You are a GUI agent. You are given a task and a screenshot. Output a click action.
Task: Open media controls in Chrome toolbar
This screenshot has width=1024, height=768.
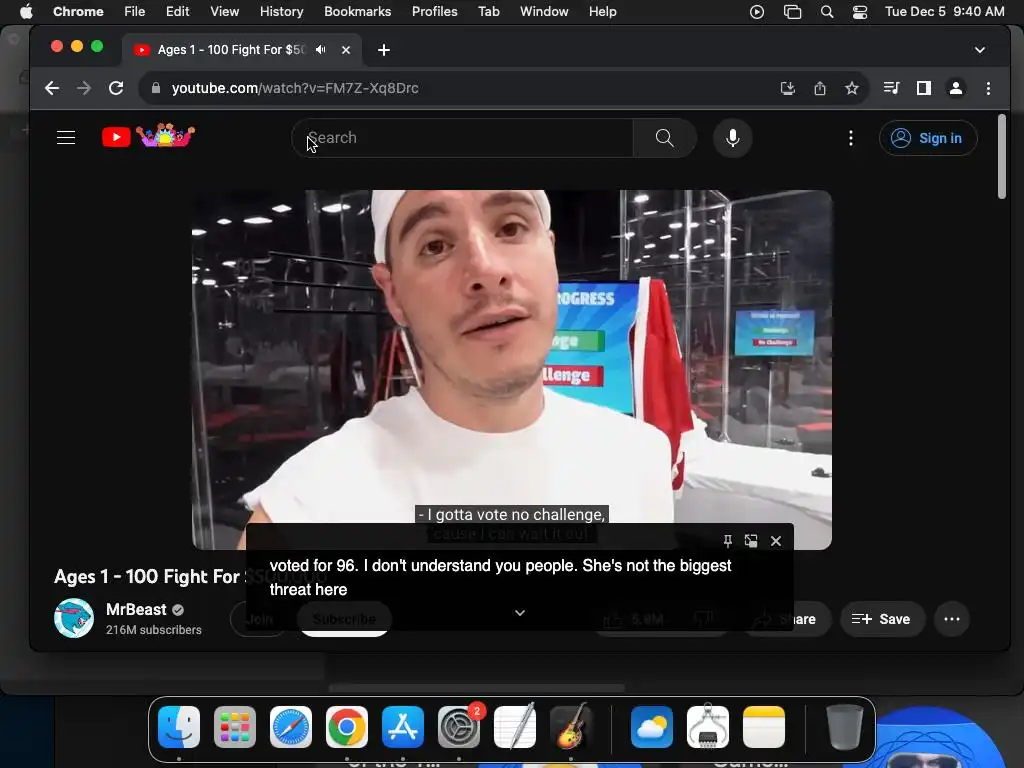tap(891, 88)
